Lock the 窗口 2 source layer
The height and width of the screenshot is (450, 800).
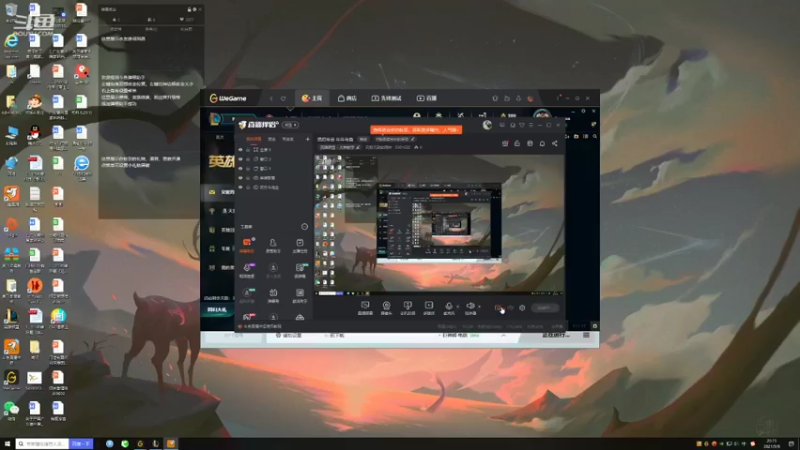248,159
